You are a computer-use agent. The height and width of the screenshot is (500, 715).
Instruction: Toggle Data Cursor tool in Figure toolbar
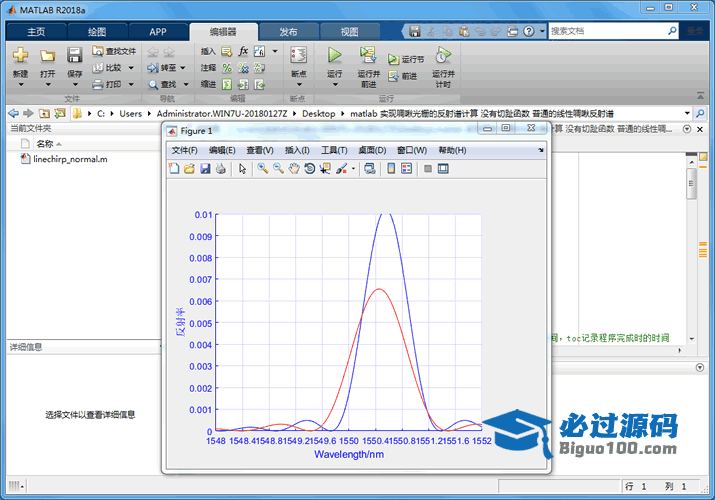[325, 169]
